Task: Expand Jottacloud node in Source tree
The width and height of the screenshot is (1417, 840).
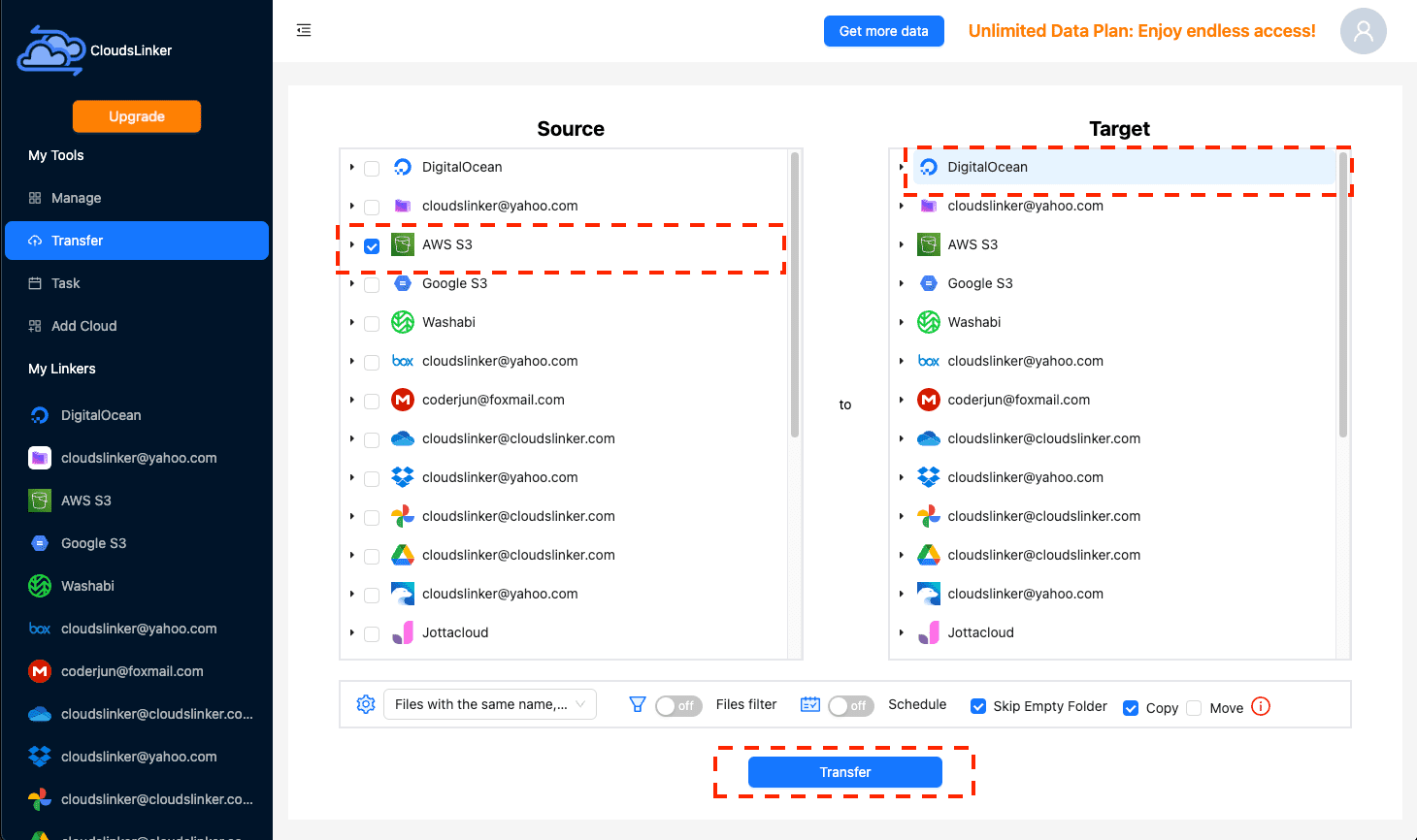Action: pos(351,632)
